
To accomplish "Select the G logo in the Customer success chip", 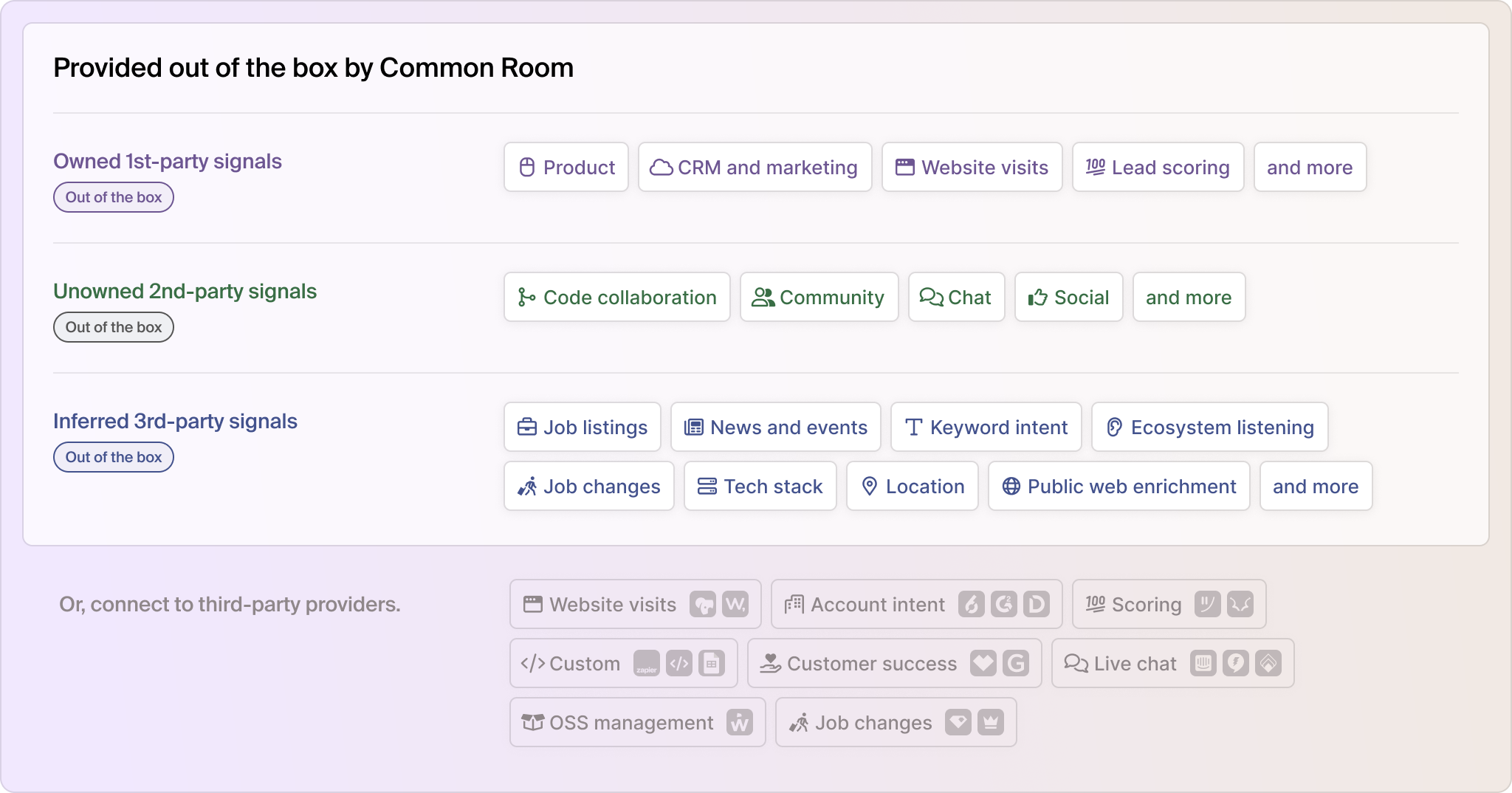I will pos(1016,664).
